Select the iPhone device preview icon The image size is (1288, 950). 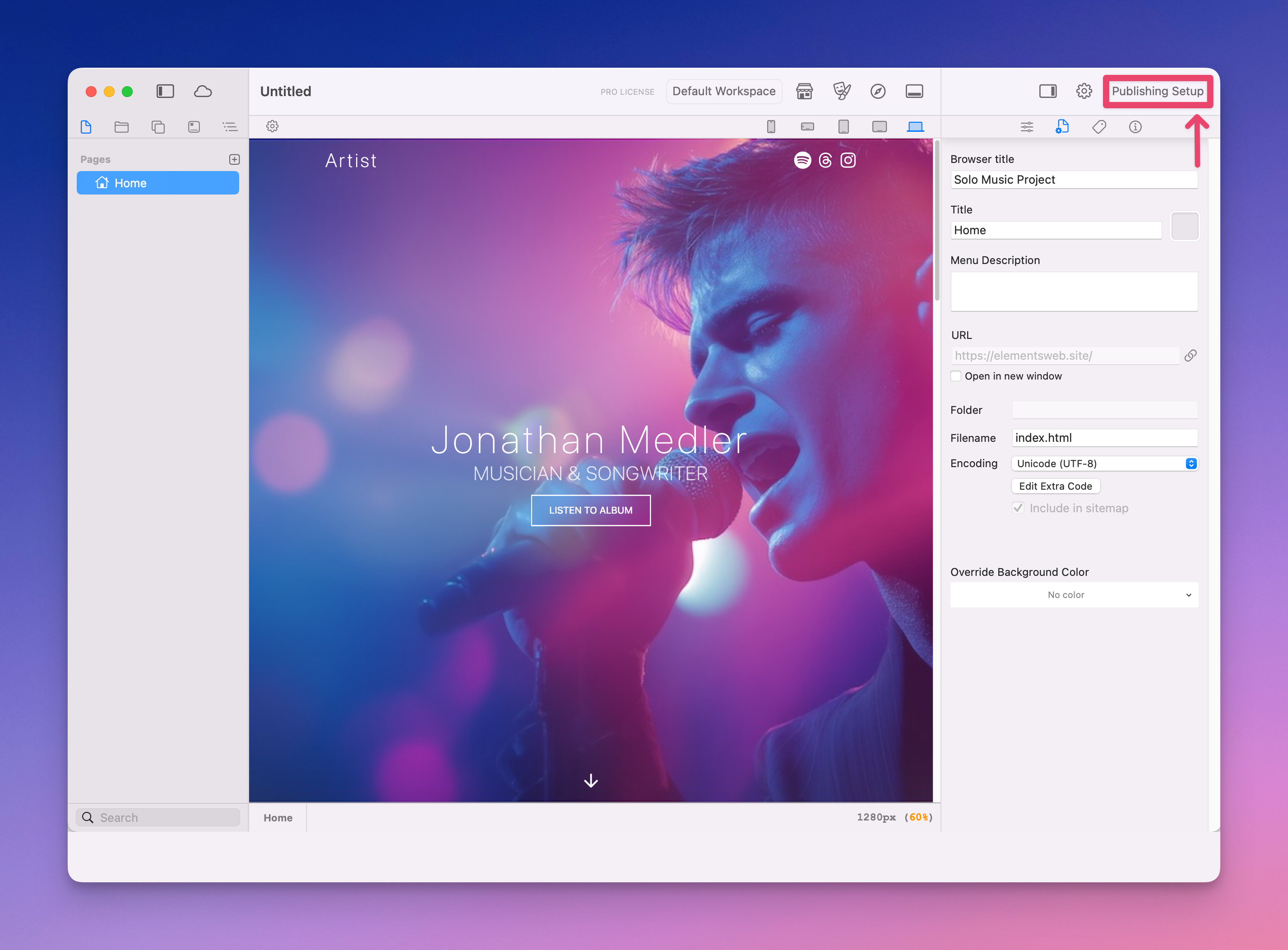[x=771, y=126]
